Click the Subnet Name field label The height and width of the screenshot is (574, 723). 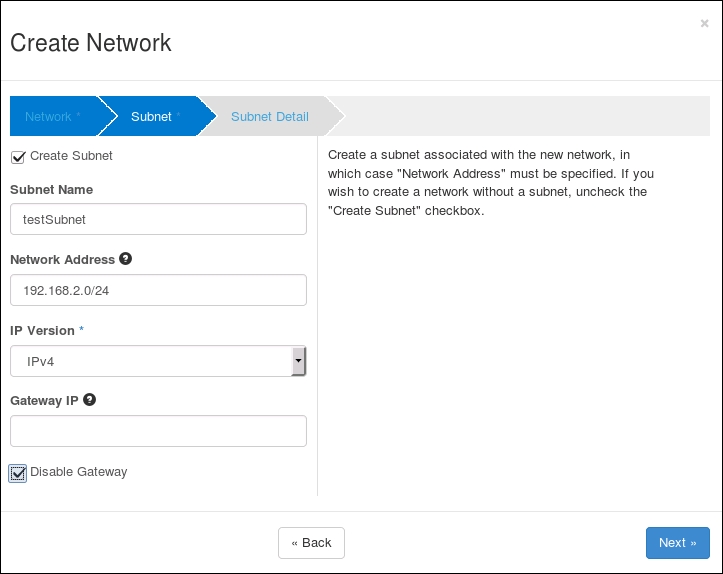pos(51,189)
